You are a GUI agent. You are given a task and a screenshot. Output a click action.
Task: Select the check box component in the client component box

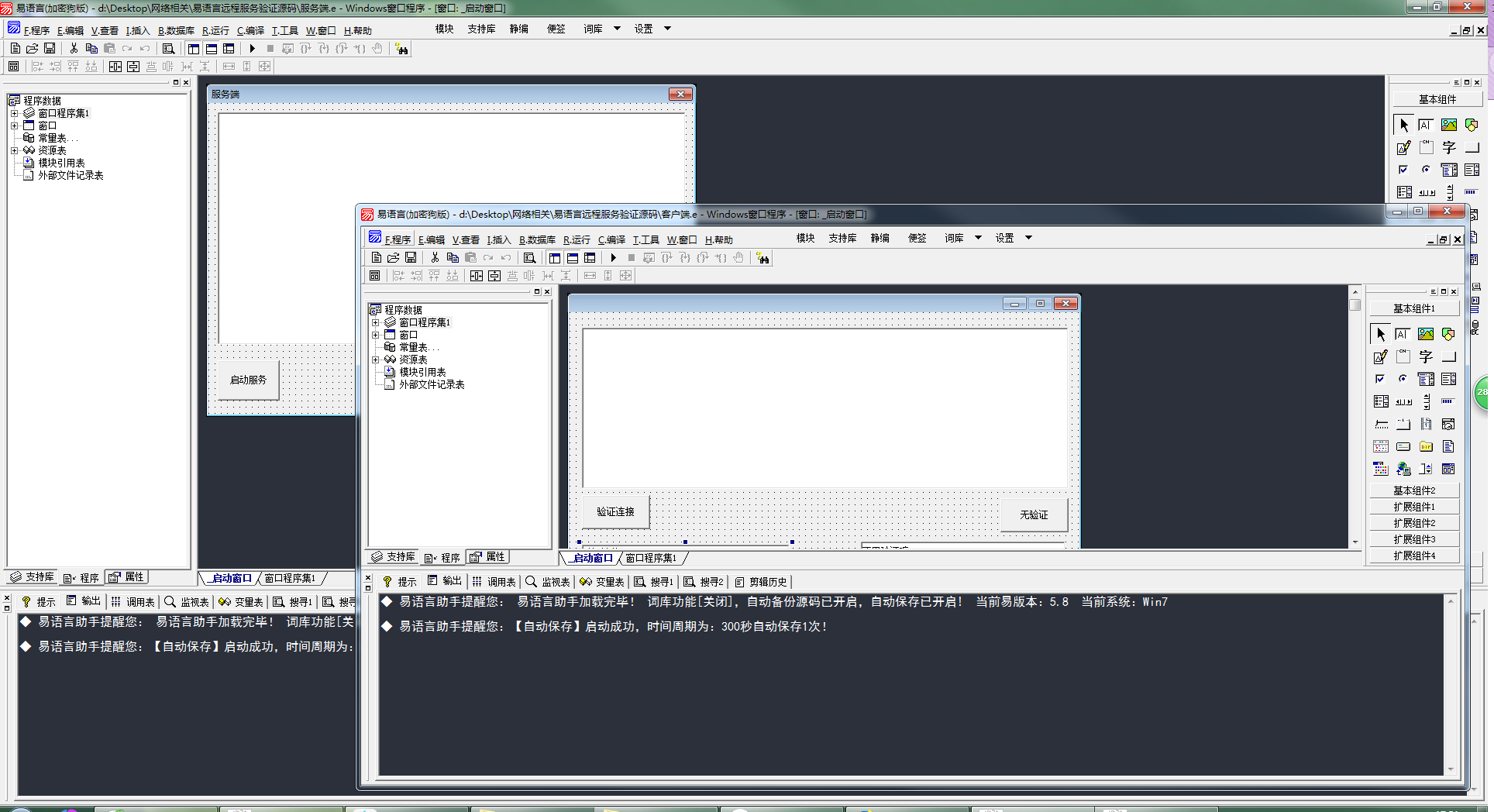(1380, 379)
